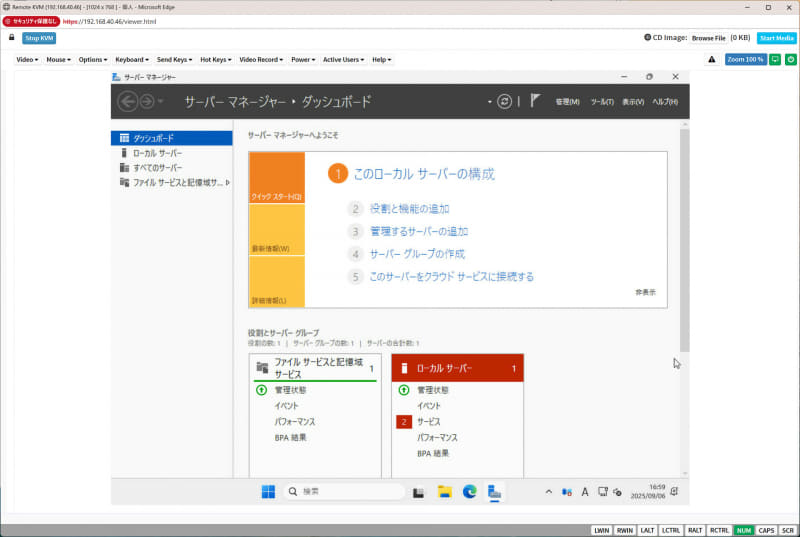Image resolution: width=800 pixels, height=537 pixels.
Task: Click the 検索 search box in taskbar
Action: (x=344, y=492)
